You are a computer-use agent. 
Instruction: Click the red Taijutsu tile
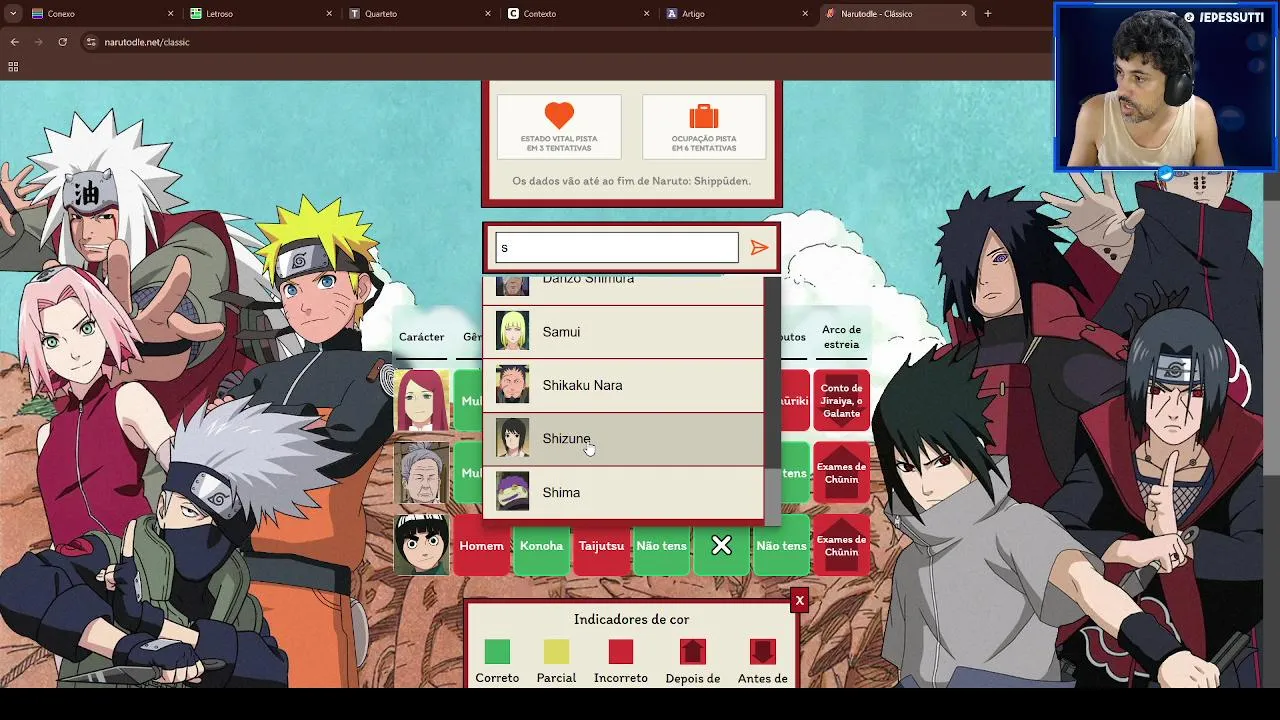point(601,546)
